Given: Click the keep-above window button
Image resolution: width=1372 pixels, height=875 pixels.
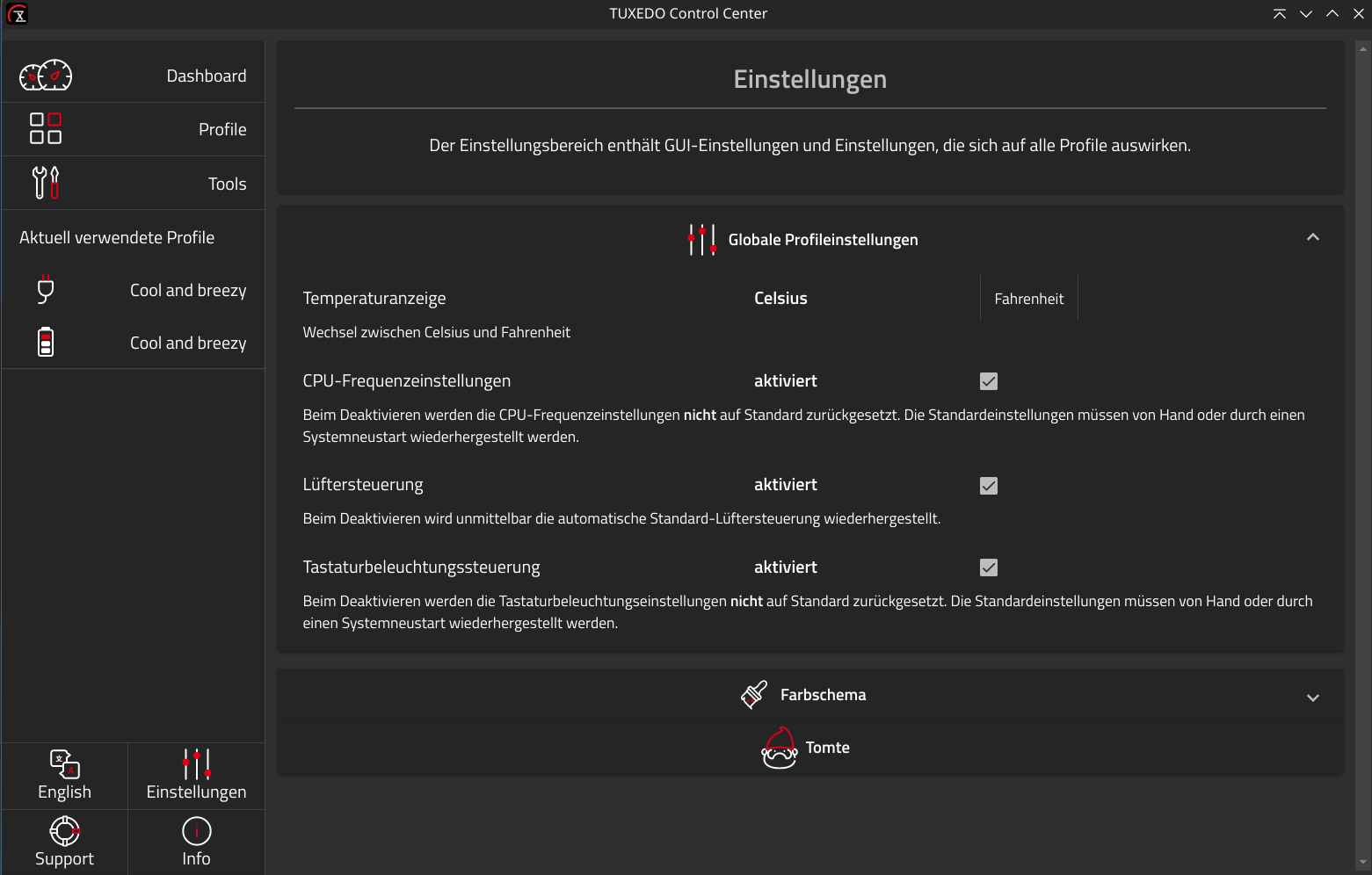Looking at the screenshot, I should pyautogui.click(x=1280, y=13).
